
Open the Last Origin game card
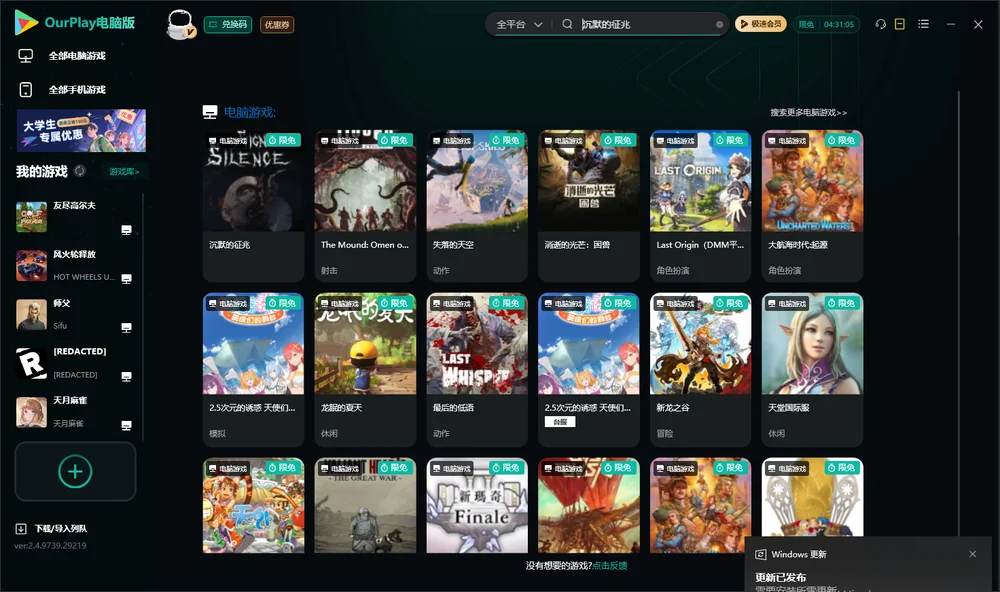tap(700, 205)
